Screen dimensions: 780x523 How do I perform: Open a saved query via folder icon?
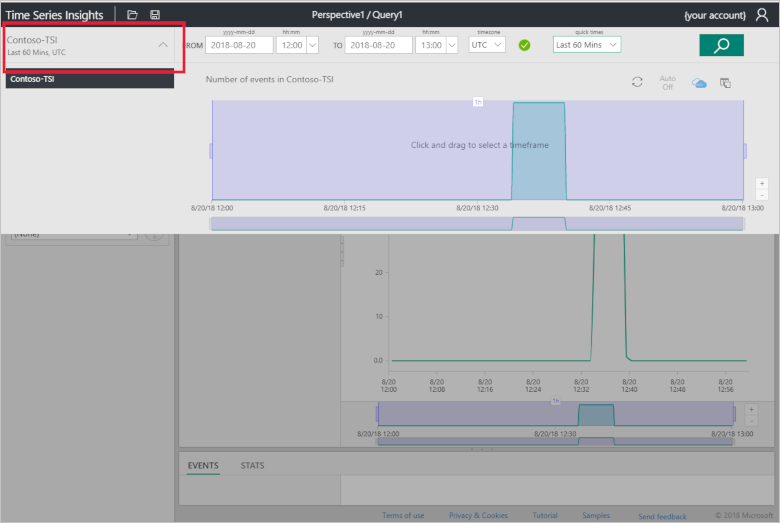132,15
